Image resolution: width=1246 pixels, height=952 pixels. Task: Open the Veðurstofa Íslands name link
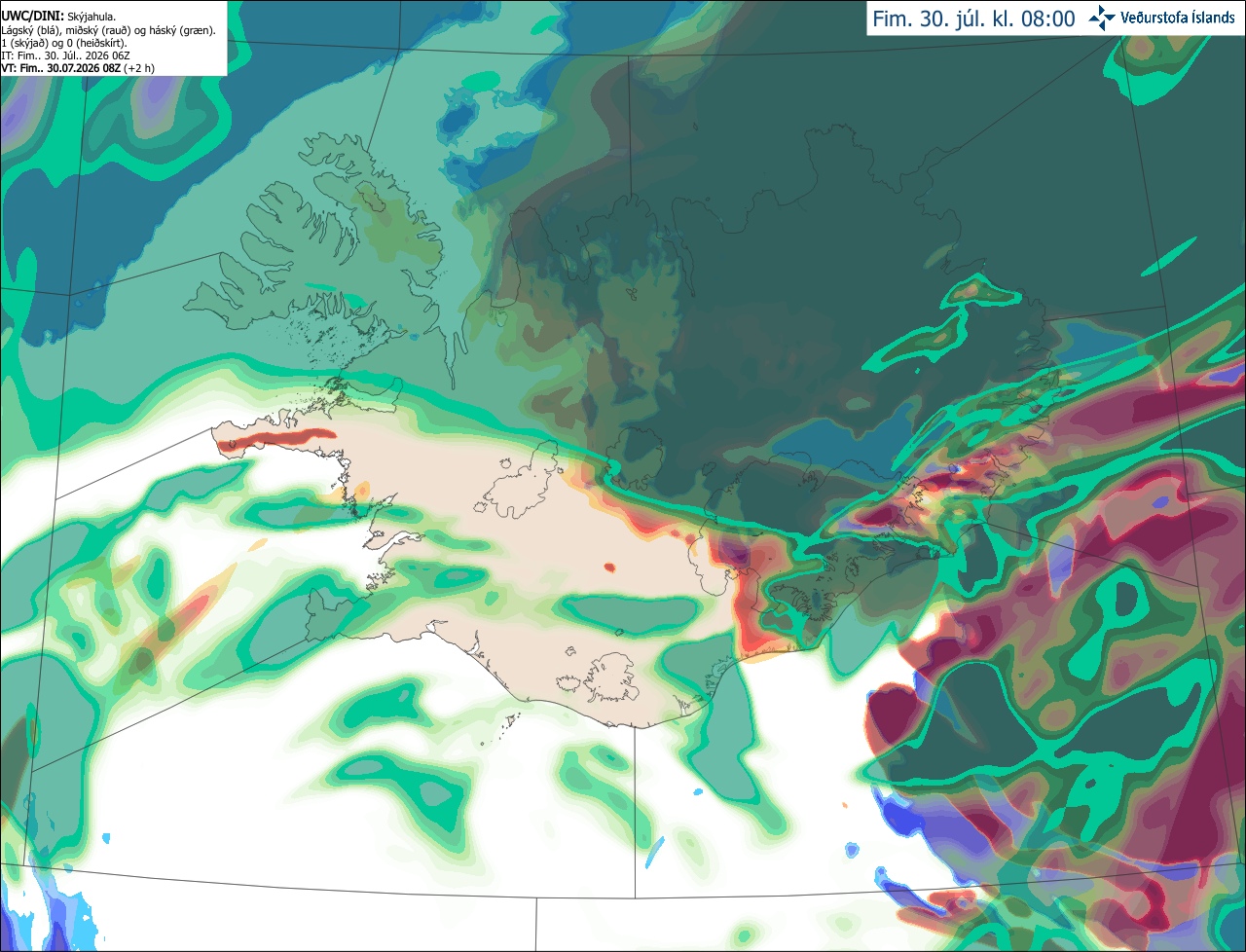point(1178,18)
